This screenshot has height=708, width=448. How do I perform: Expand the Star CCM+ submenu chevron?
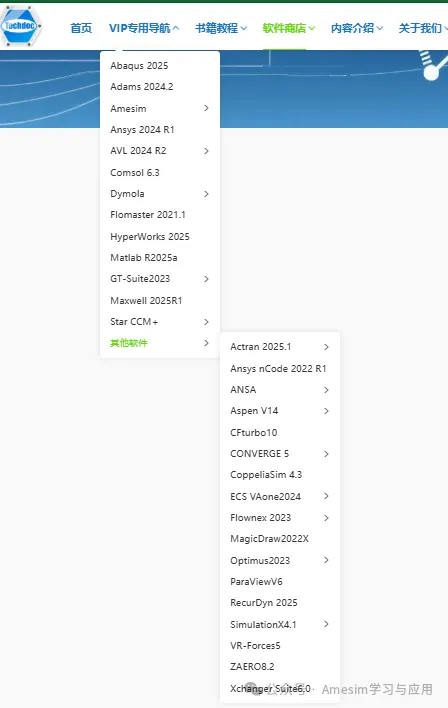coord(206,322)
